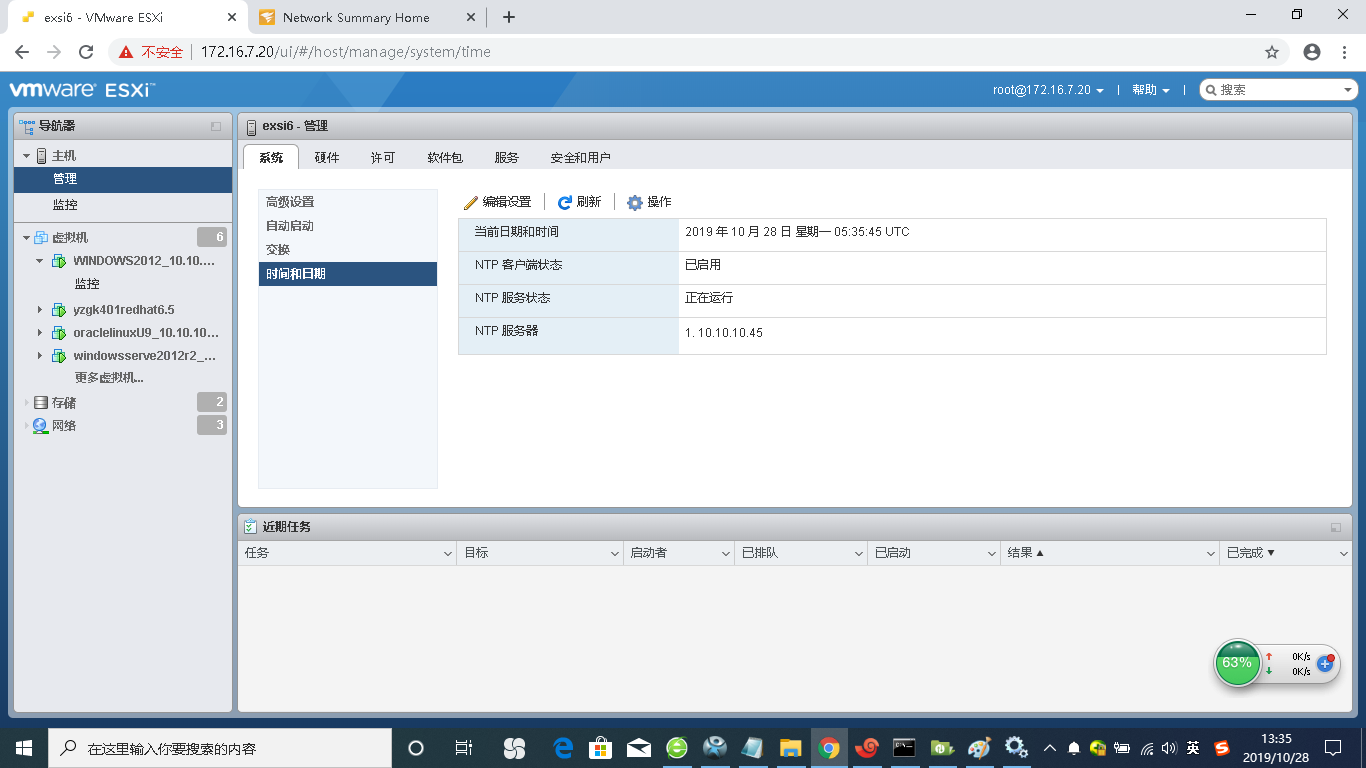Viewport: 1366px width, 768px height.
Task: Click the 虚拟机 virtual machines icon
Action: [41, 237]
